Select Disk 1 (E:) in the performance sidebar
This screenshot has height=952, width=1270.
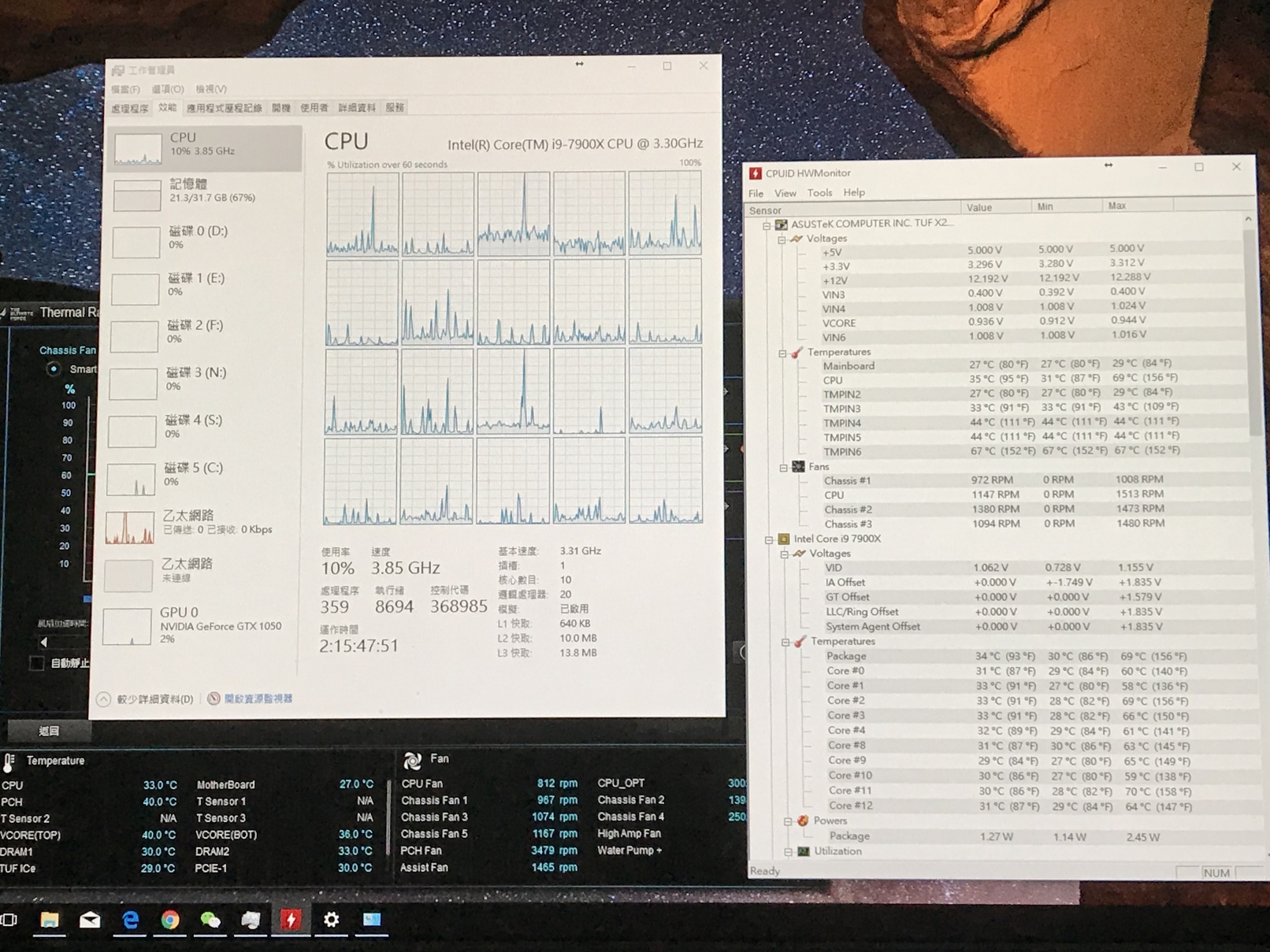coord(202,287)
